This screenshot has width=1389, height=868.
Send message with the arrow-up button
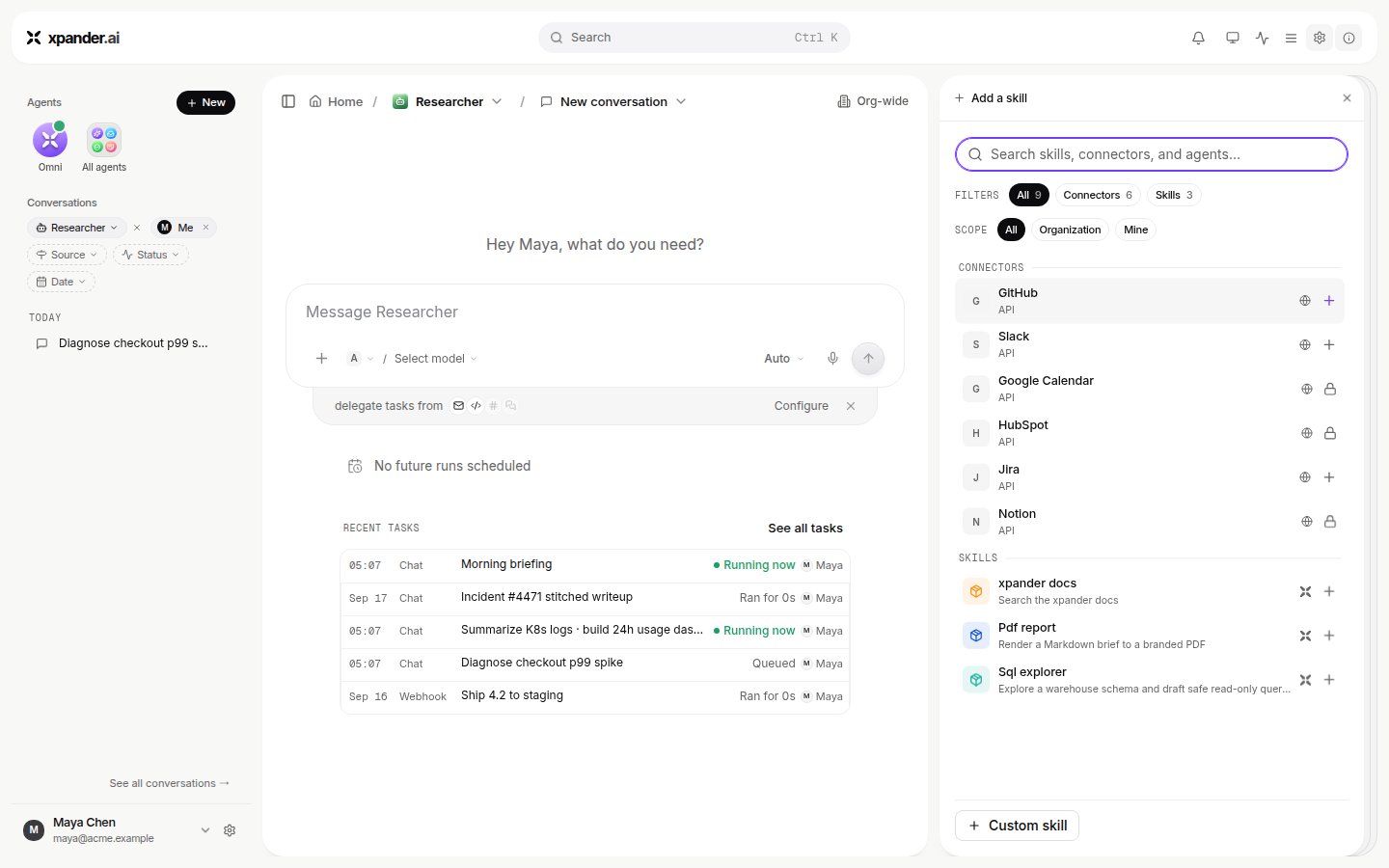(868, 358)
